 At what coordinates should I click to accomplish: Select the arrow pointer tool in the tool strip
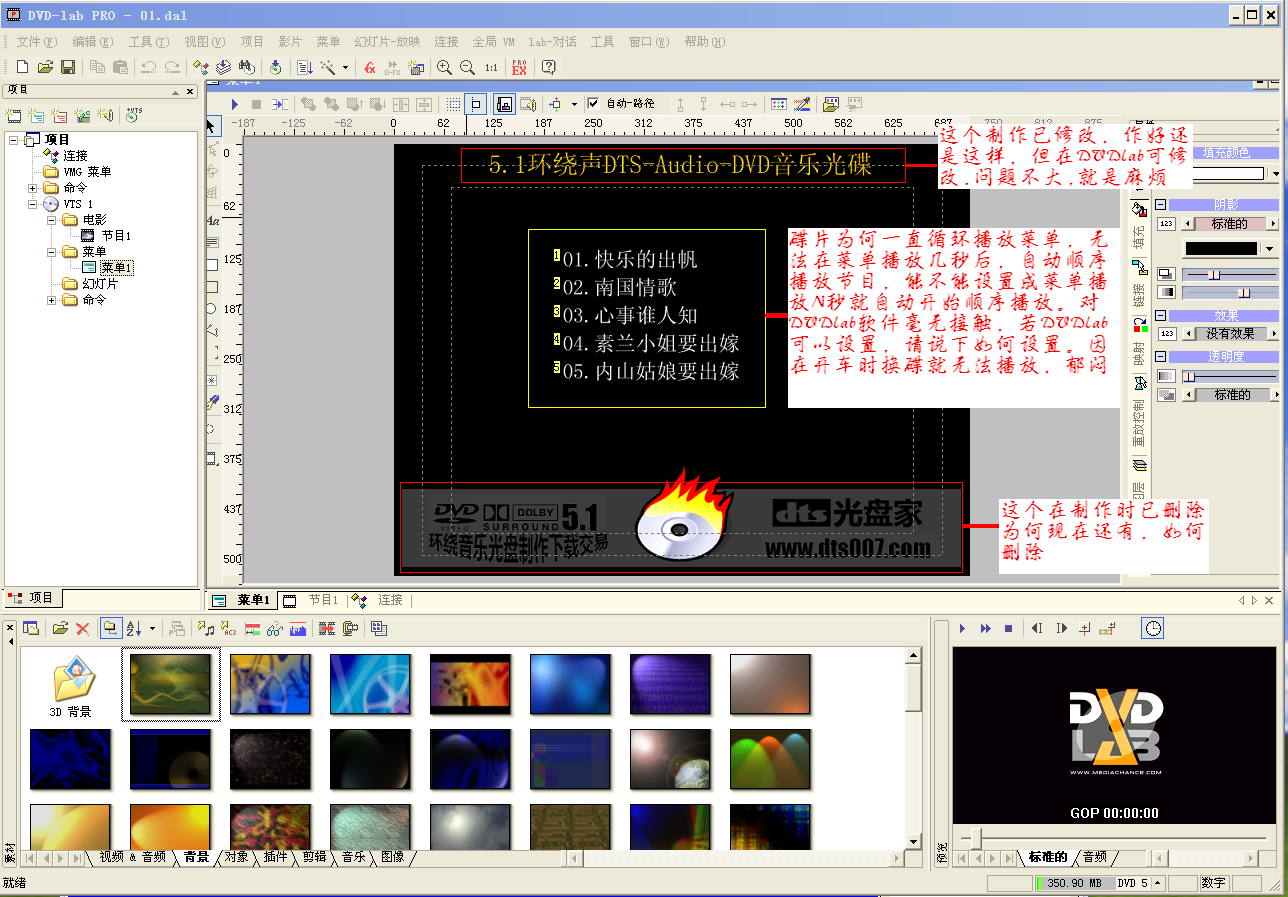pyautogui.click(x=212, y=125)
